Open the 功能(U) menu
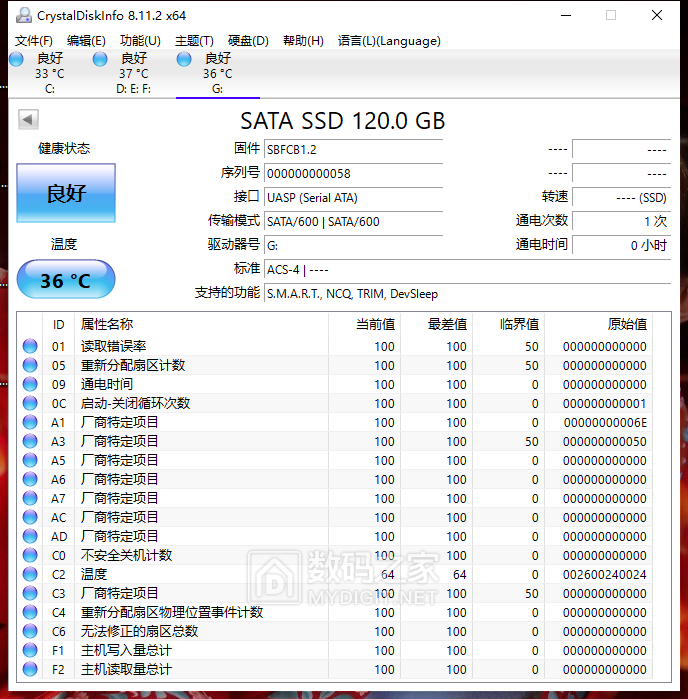Viewport: 688px width, 699px height. pyautogui.click(x=140, y=41)
